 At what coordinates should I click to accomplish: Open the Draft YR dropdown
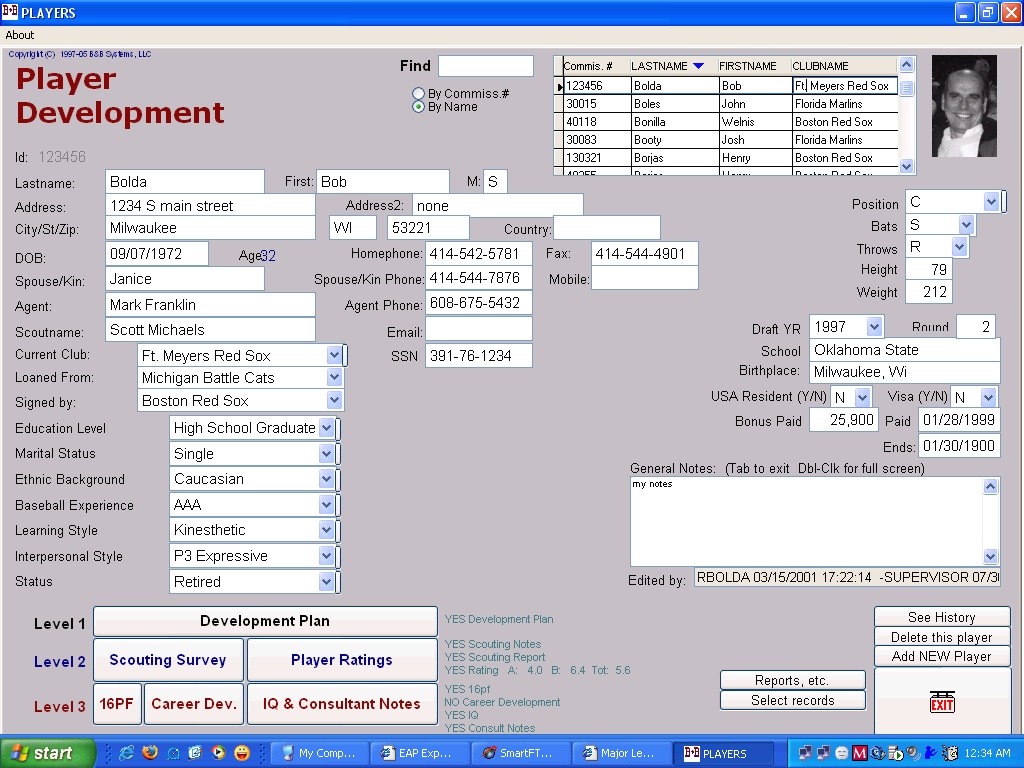[874, 326]
